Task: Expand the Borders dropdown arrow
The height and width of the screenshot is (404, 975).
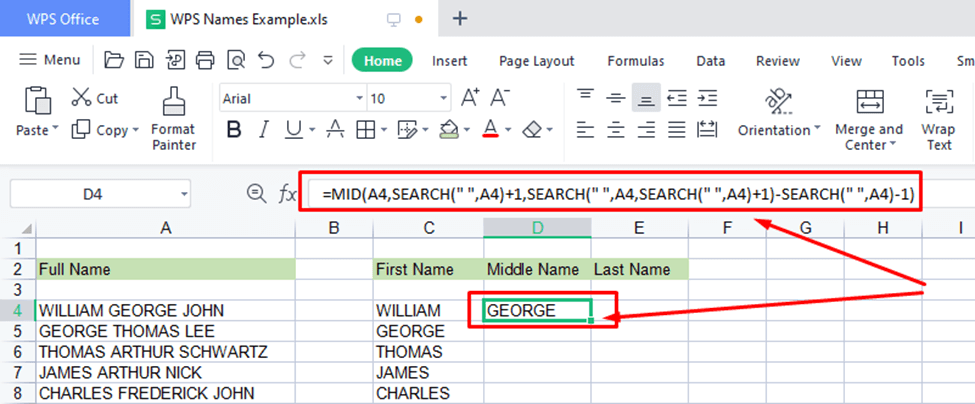Action: pos(384,130)
